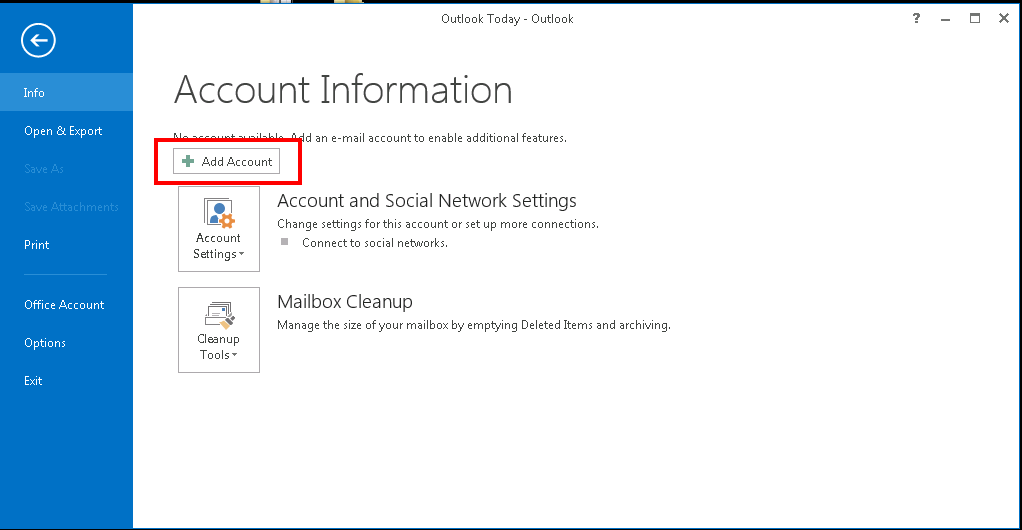Click the Mailbox Cleanup heading
Viewport: 1022px width, 530px height.
345,302
